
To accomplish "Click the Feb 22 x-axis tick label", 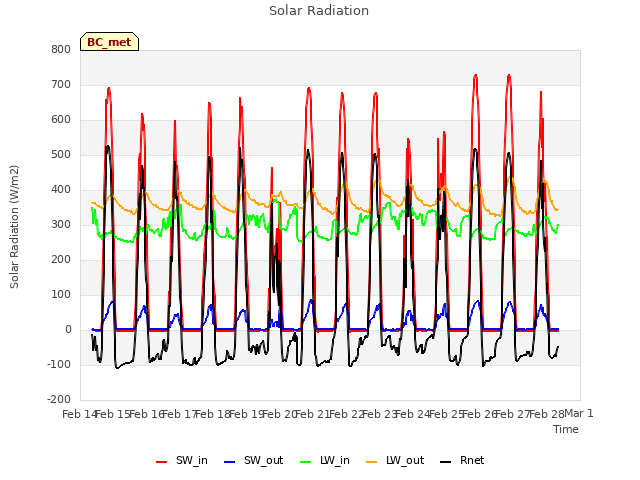I will click(347, 414).
